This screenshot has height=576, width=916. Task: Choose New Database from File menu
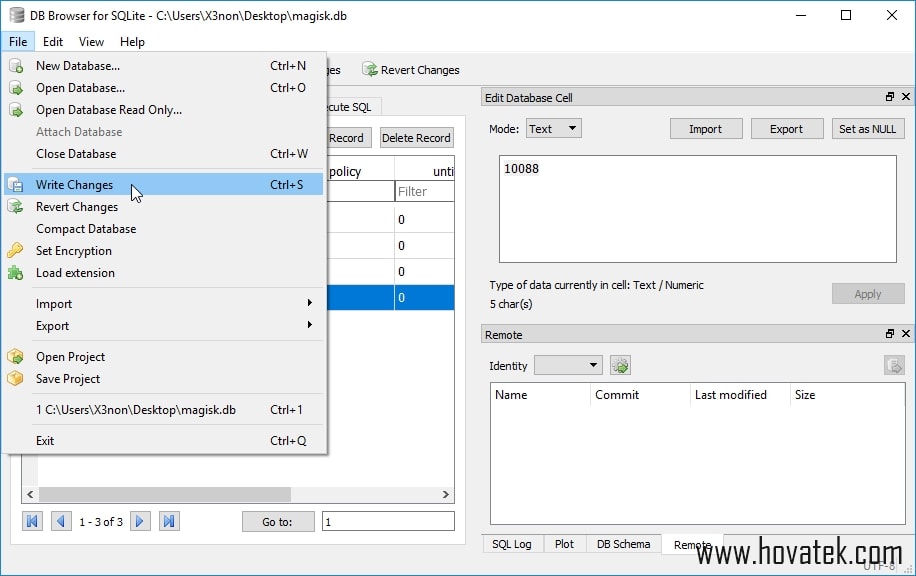tap(164, 66)
